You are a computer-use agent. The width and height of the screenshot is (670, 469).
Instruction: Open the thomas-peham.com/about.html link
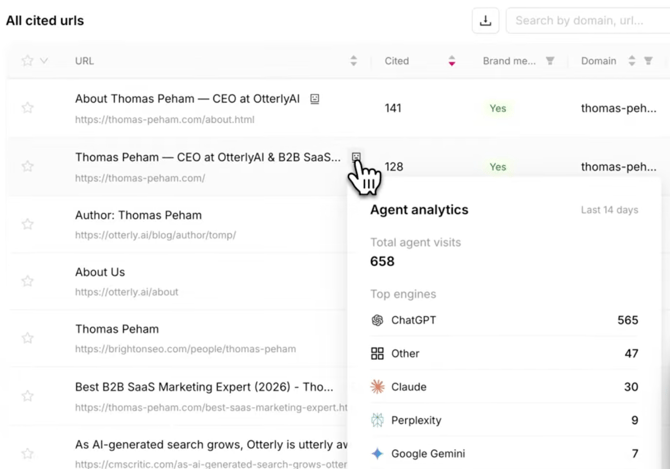tap(165, 120)
